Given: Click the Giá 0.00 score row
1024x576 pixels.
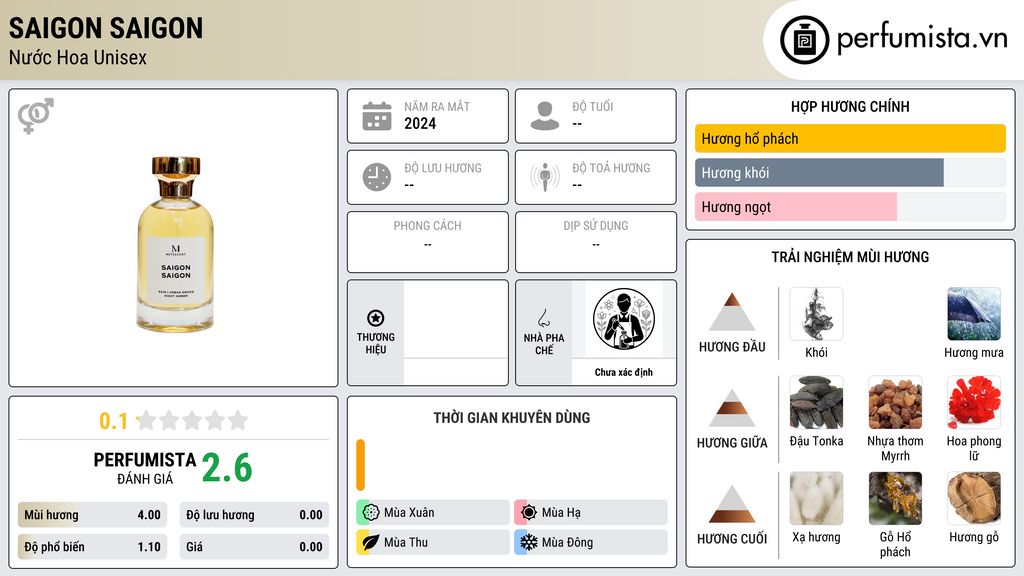Looking at the screenshot, I should click(254, 547).
